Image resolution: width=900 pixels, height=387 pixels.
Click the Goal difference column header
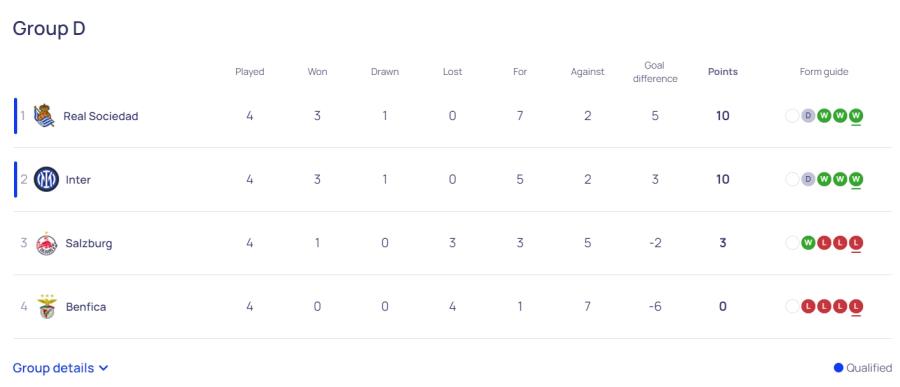click(655, 72)
